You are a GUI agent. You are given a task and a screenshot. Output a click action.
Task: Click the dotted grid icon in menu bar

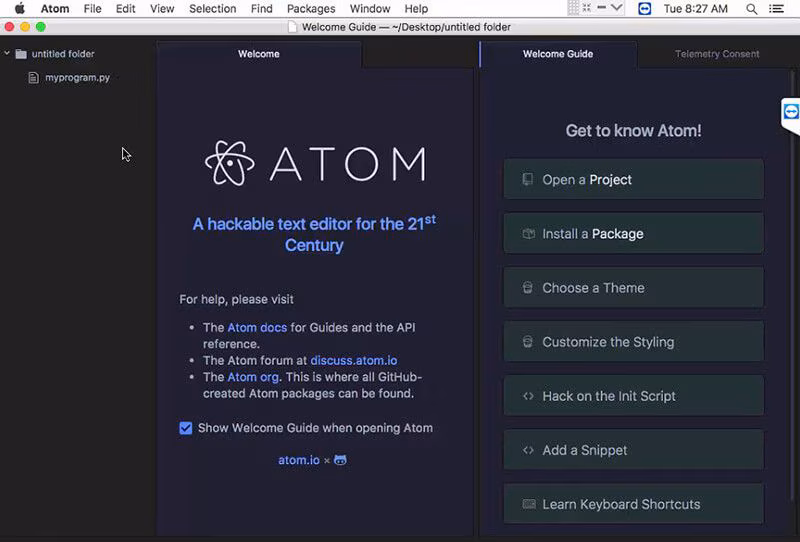point(573,8)
